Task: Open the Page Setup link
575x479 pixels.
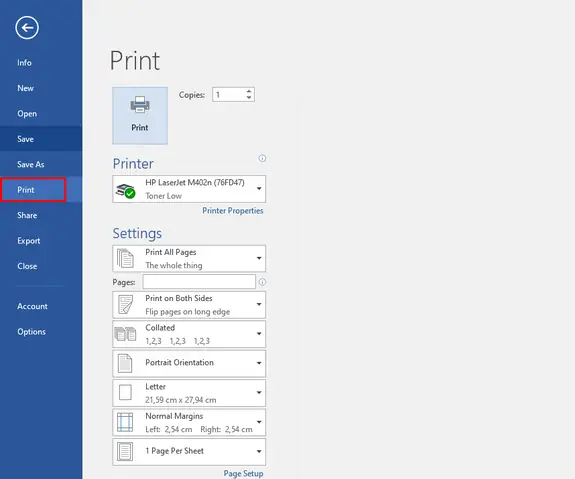Action: 243,473
